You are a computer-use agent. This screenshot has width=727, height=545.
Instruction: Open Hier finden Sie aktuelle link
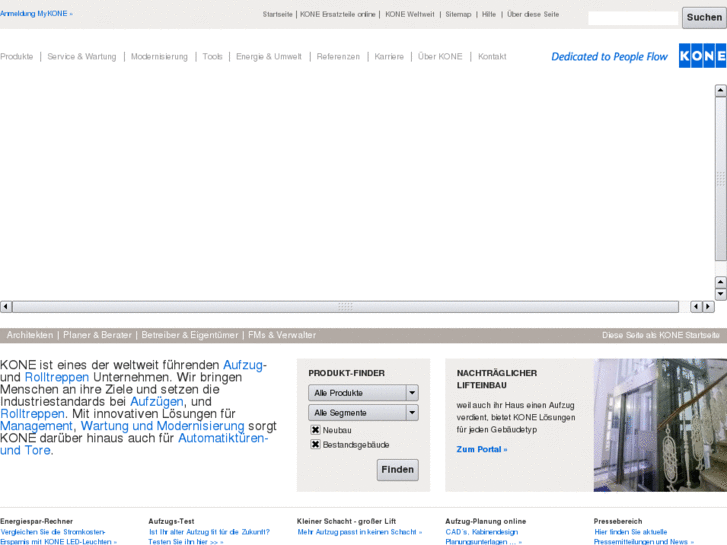631,532
